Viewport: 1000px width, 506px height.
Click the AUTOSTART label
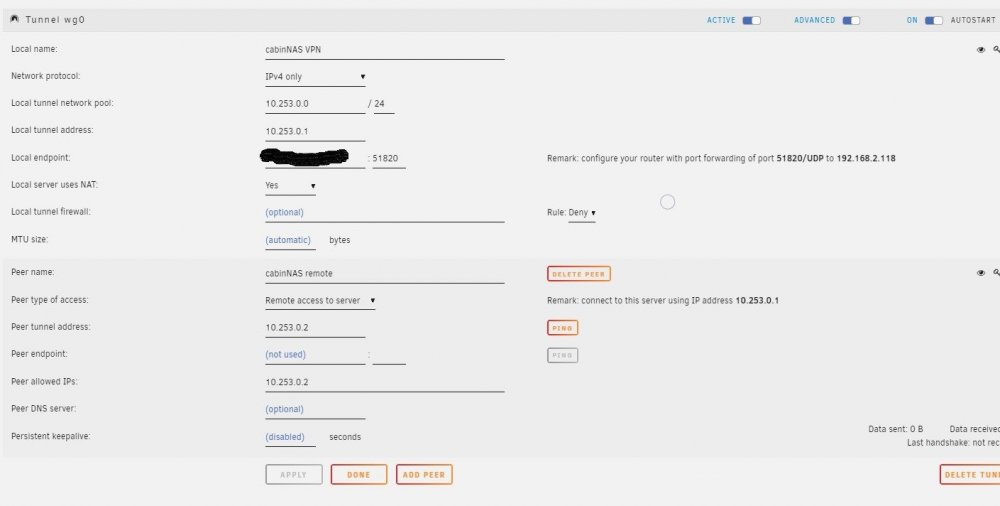coord(974,20)
